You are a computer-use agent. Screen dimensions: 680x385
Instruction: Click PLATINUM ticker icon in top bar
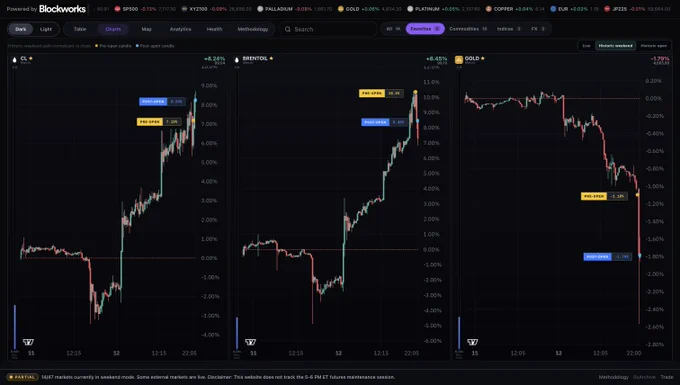pyautogui.click(x=410, y=9)
